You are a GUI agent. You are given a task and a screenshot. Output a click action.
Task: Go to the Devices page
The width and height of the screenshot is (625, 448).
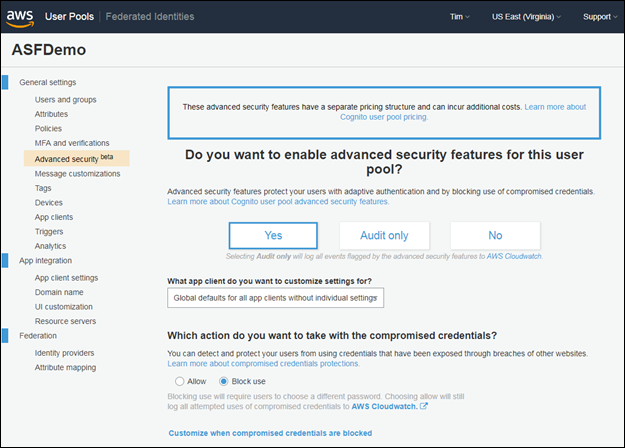click(x=49, y=202)
